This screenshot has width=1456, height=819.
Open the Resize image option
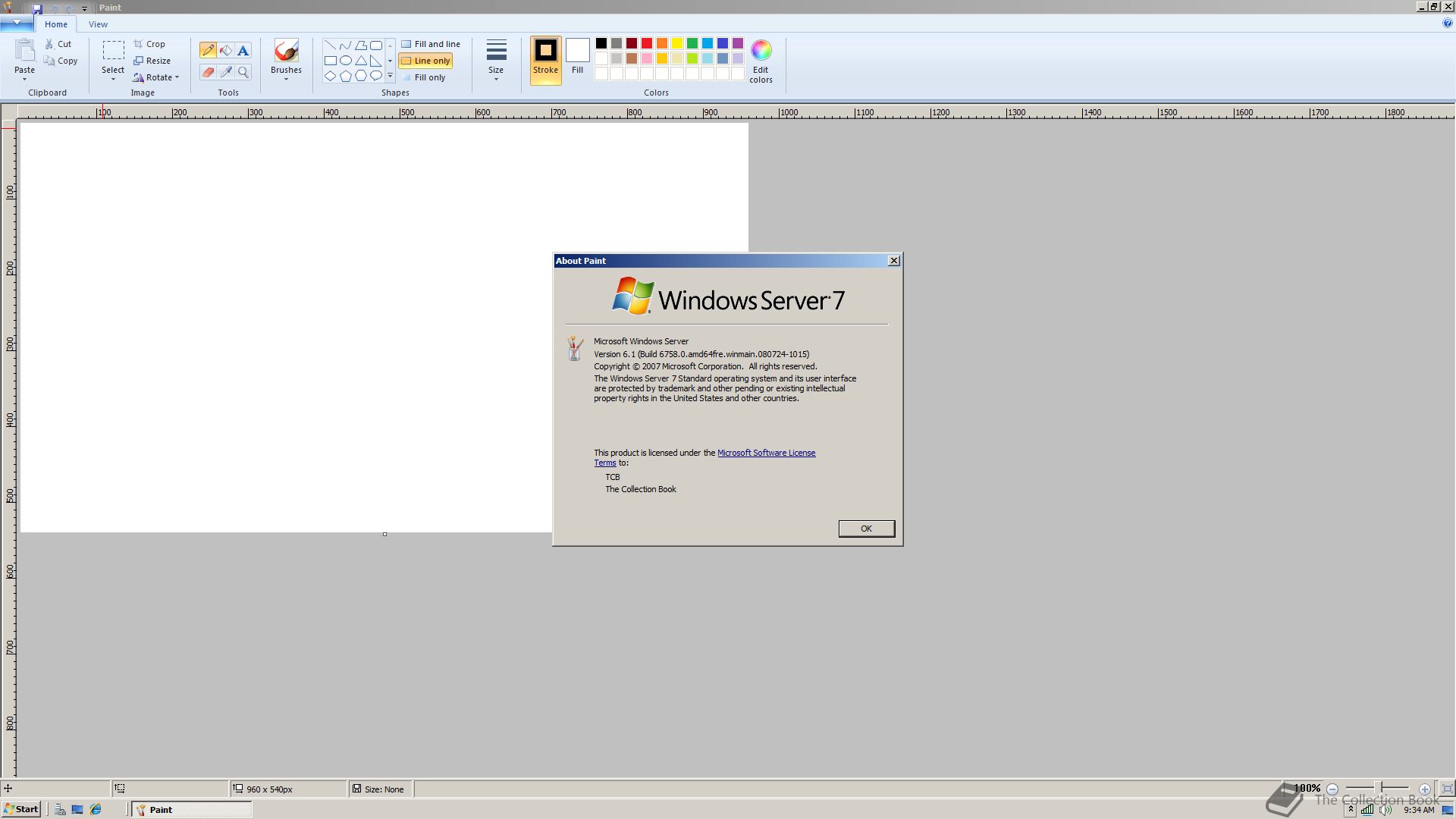coord(152,61)
